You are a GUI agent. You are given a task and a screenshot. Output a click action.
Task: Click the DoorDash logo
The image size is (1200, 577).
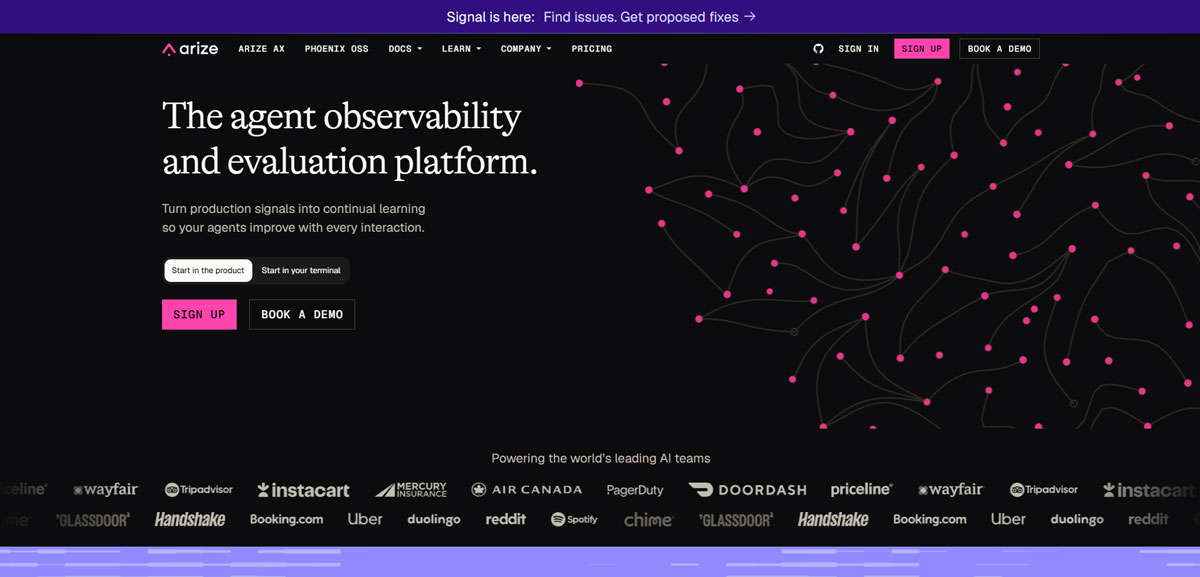click(747, 490)
